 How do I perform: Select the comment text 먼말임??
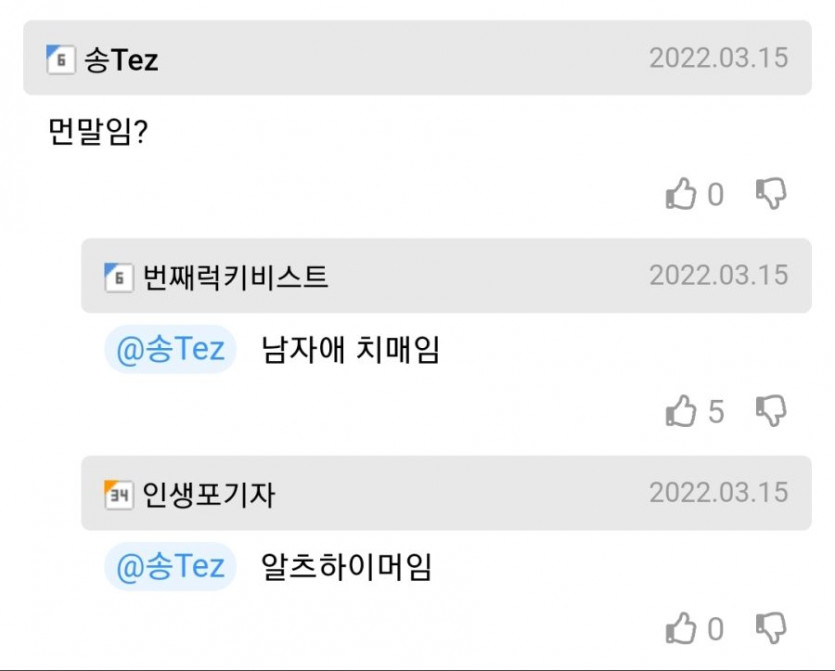98,133
